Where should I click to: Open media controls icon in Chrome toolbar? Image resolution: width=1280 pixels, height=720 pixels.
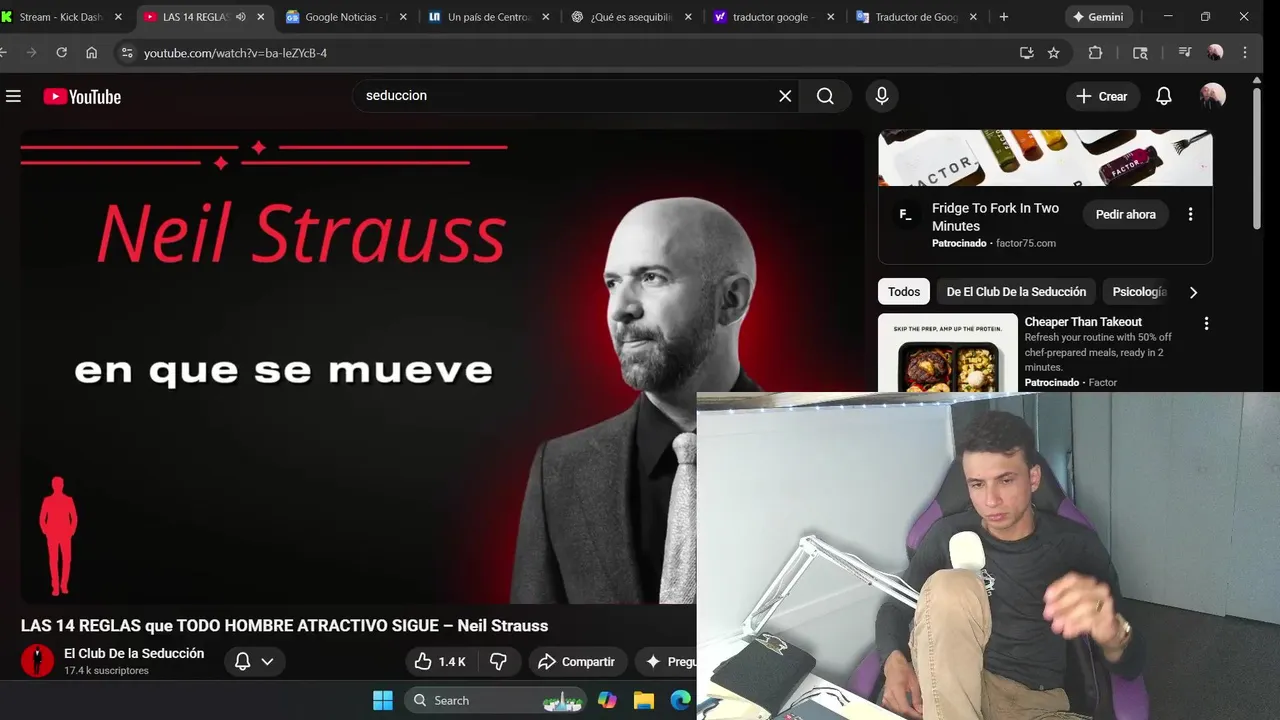click(x=1185, y=53)
